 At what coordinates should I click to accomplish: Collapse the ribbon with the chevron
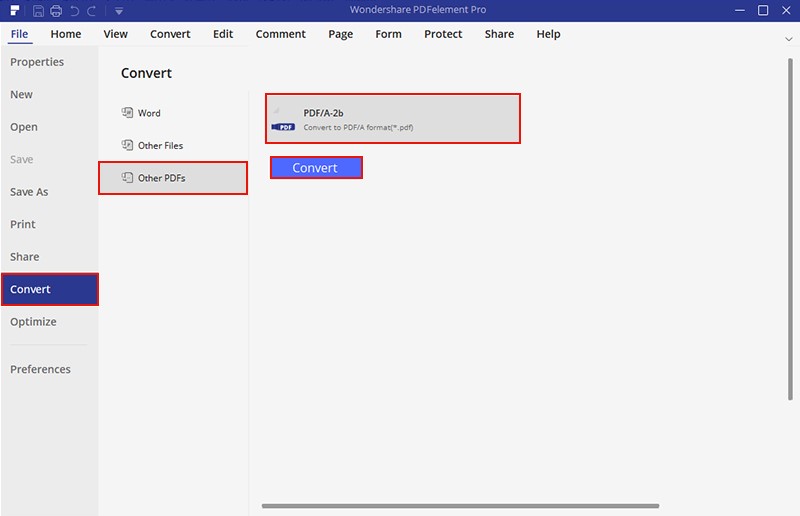(788, 39)
